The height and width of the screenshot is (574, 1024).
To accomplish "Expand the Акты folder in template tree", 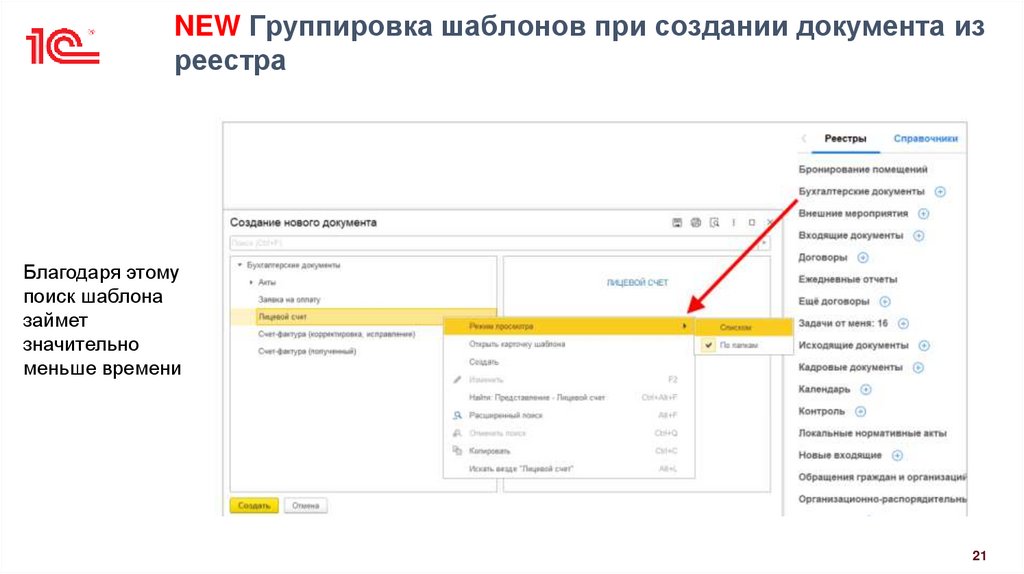I will click(x=251, y=282).
